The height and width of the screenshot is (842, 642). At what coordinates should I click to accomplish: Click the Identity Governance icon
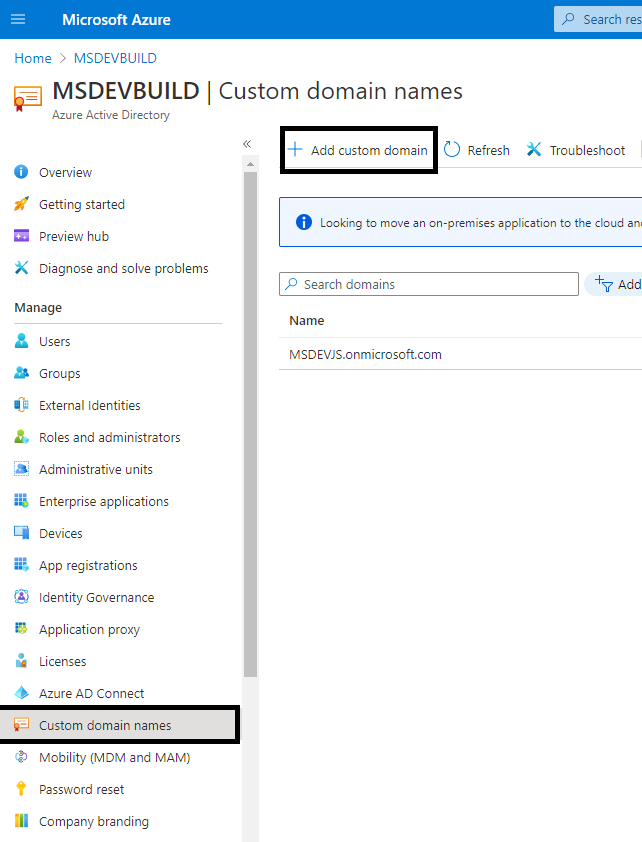(x=21, y=597)
